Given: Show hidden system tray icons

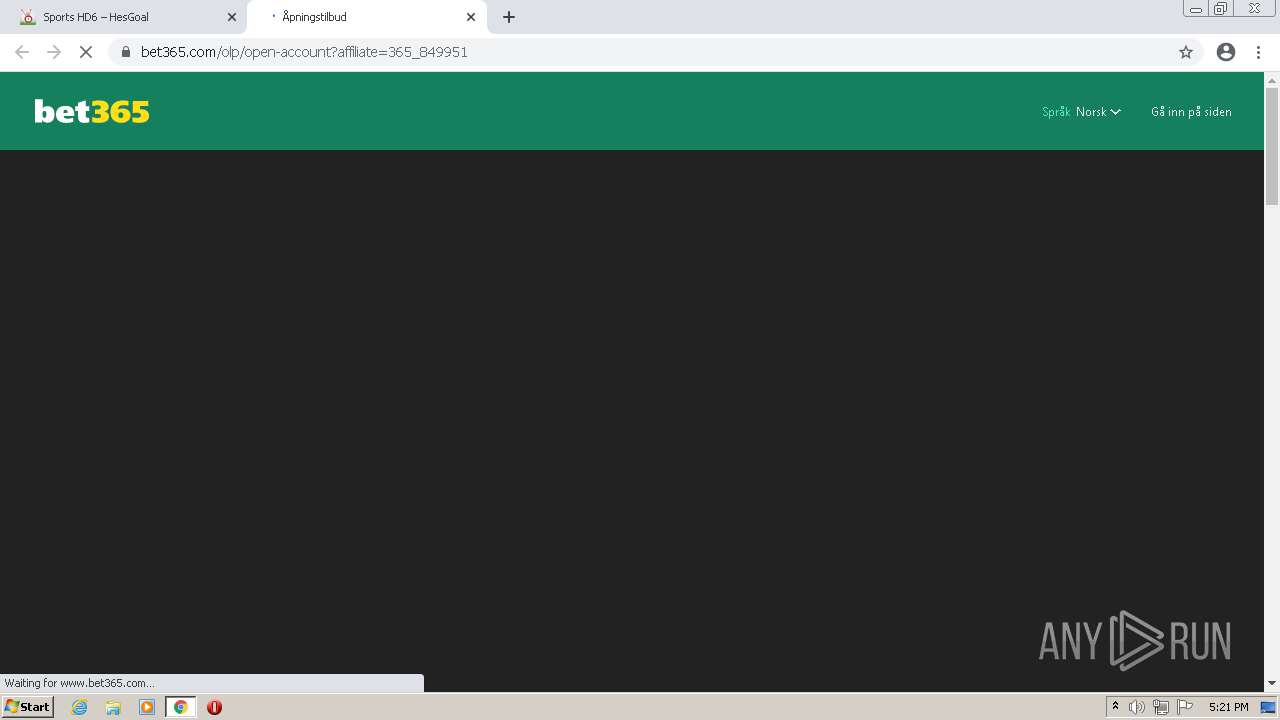Looking at the screenshot, I should [x=1115, y=707].
